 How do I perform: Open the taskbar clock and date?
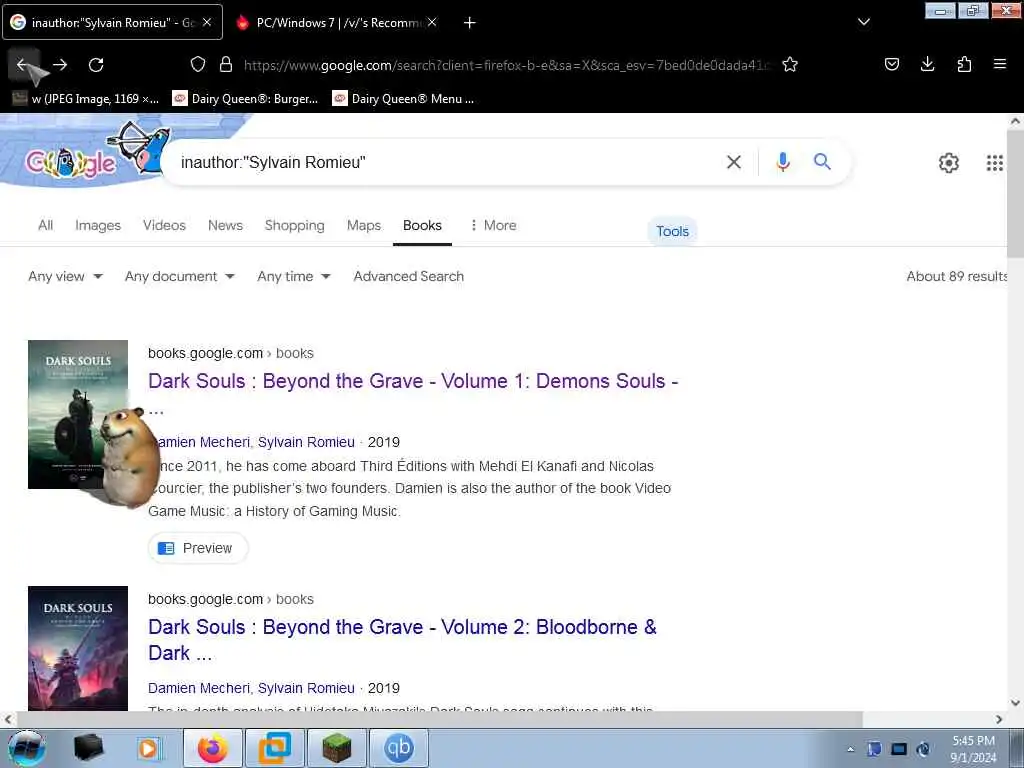(973, 749)
